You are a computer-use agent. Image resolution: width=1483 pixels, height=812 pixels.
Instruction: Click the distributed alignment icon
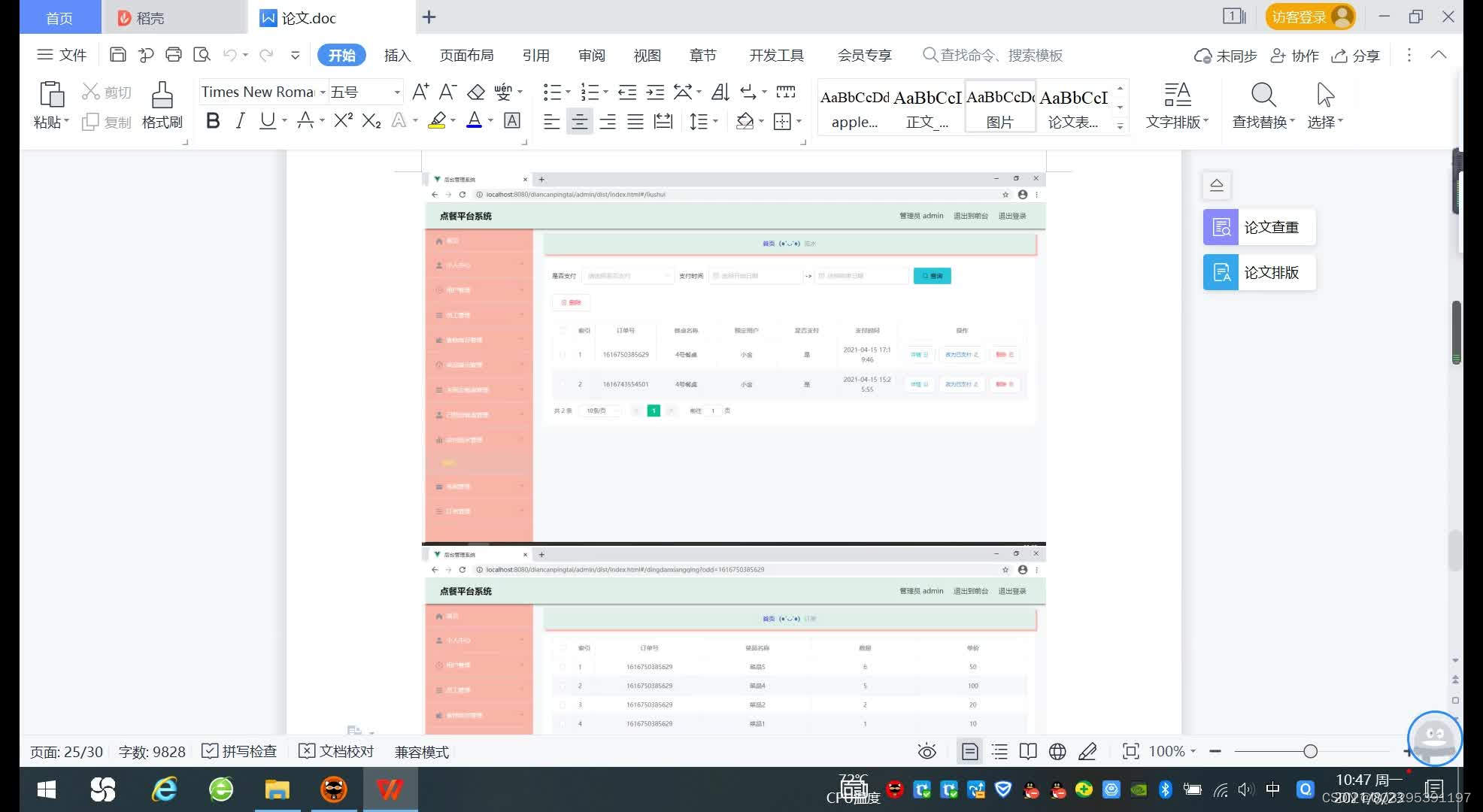tap(663, 121)
